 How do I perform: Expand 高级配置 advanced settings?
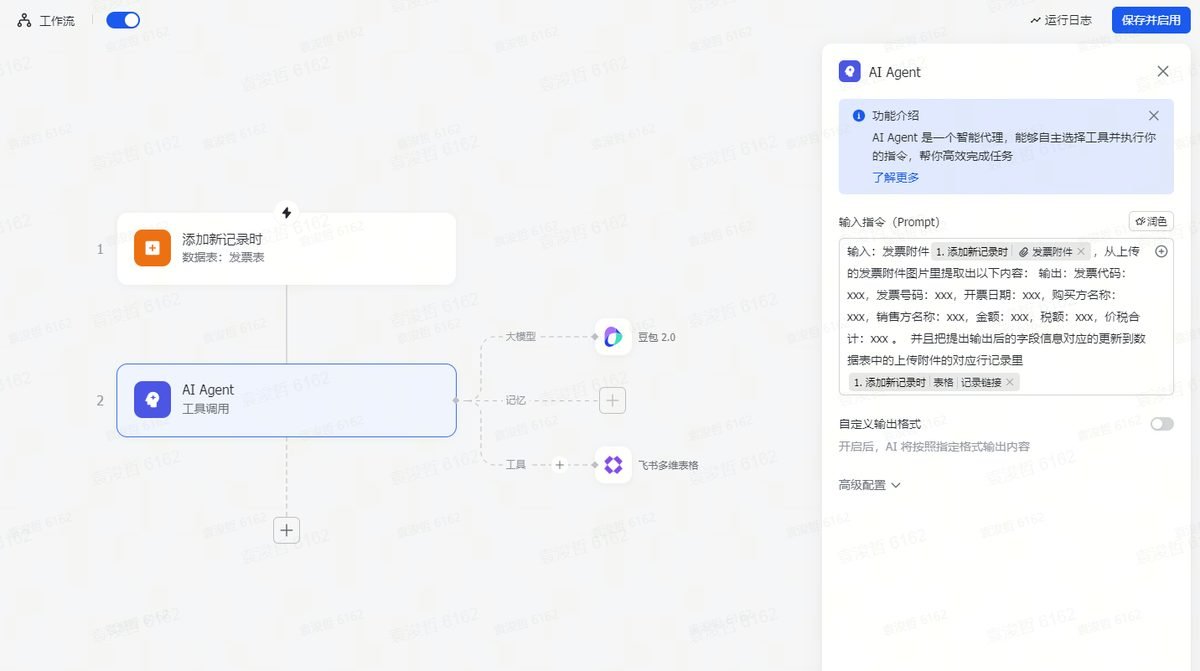(x=869, y=485)
